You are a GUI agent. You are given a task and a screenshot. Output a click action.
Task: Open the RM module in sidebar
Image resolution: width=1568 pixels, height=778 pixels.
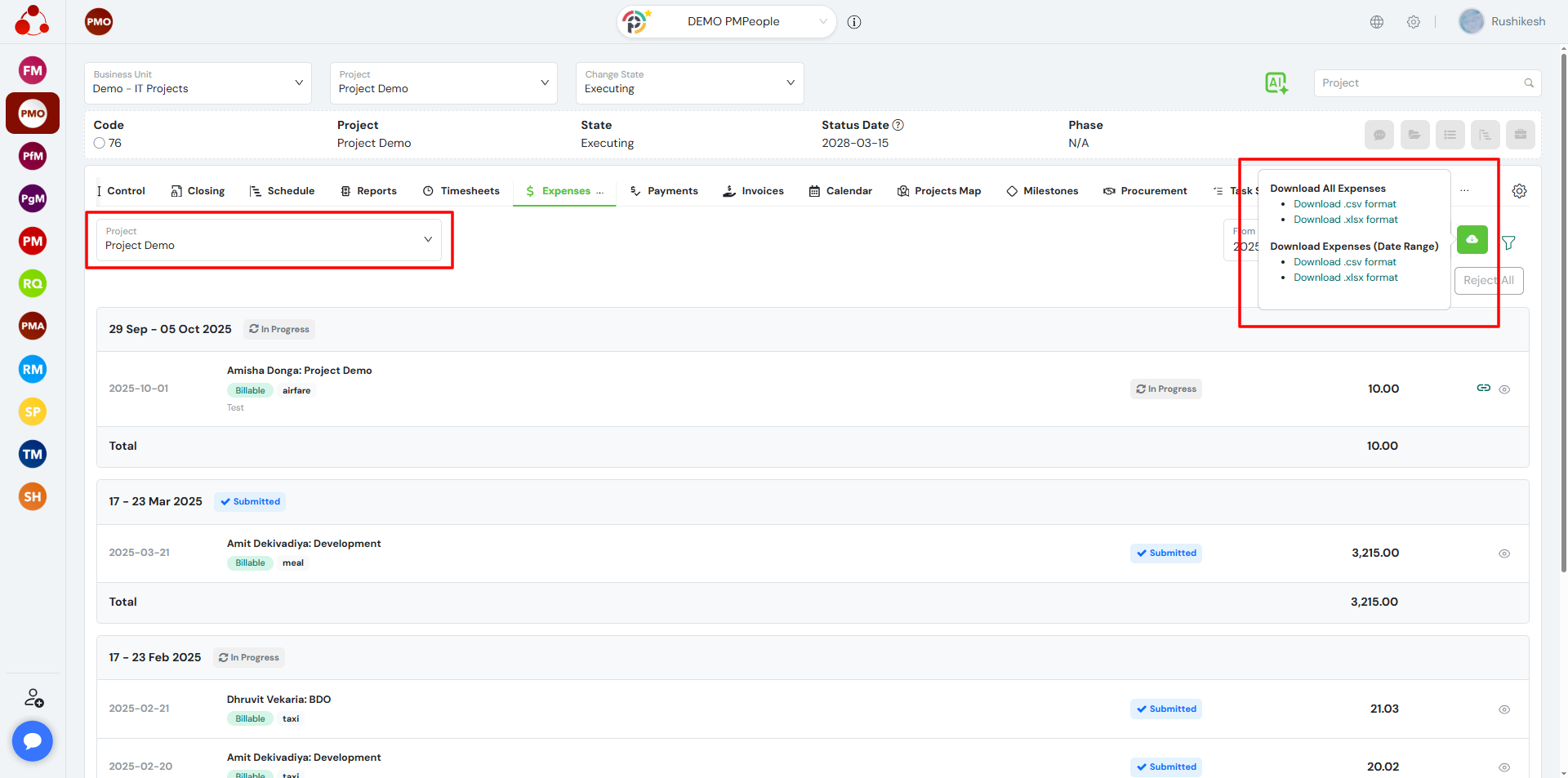point(33,369)
